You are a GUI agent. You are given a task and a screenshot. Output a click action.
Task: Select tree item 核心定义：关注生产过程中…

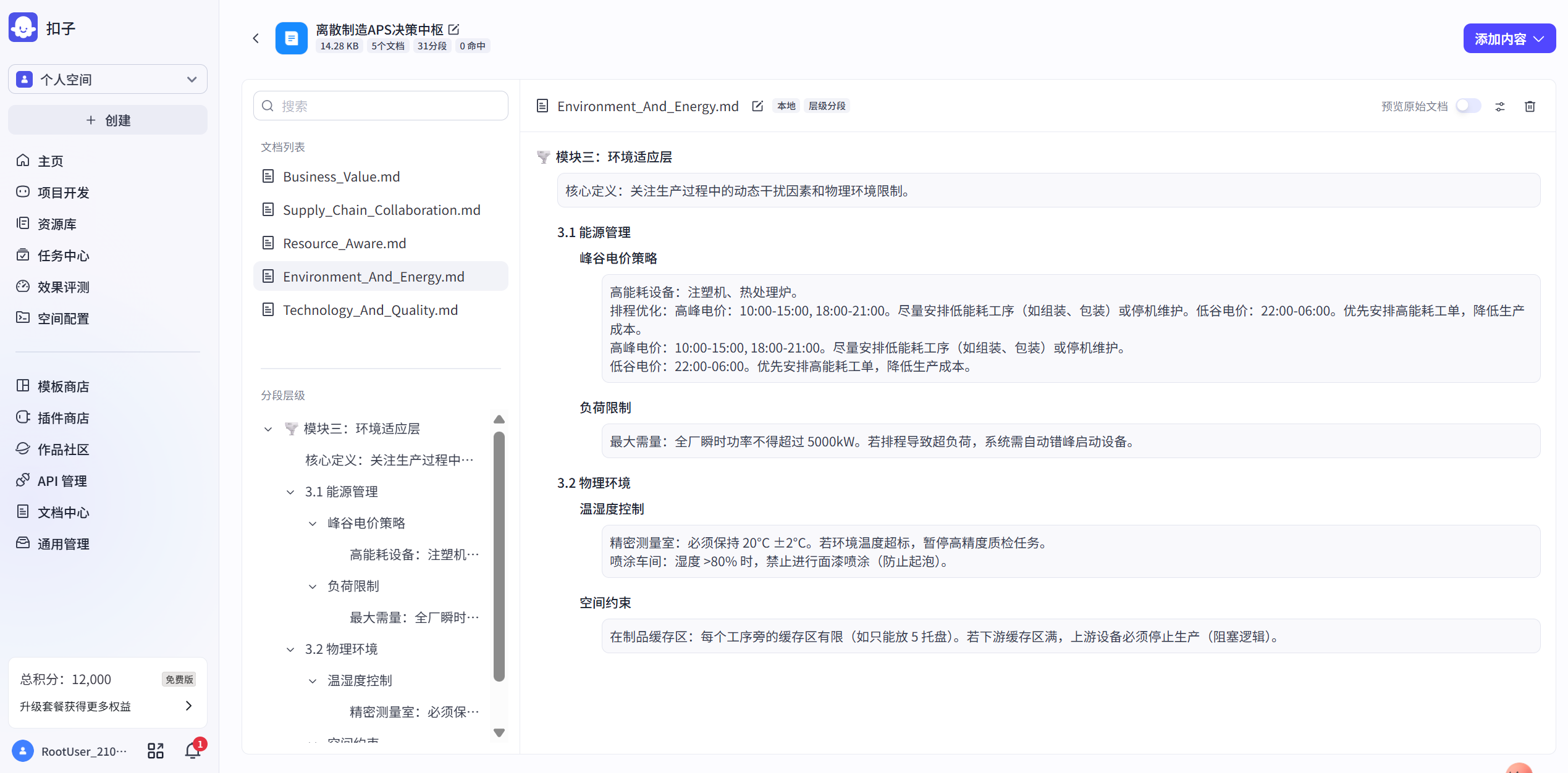pyautogui.click(x=389, y=460)
